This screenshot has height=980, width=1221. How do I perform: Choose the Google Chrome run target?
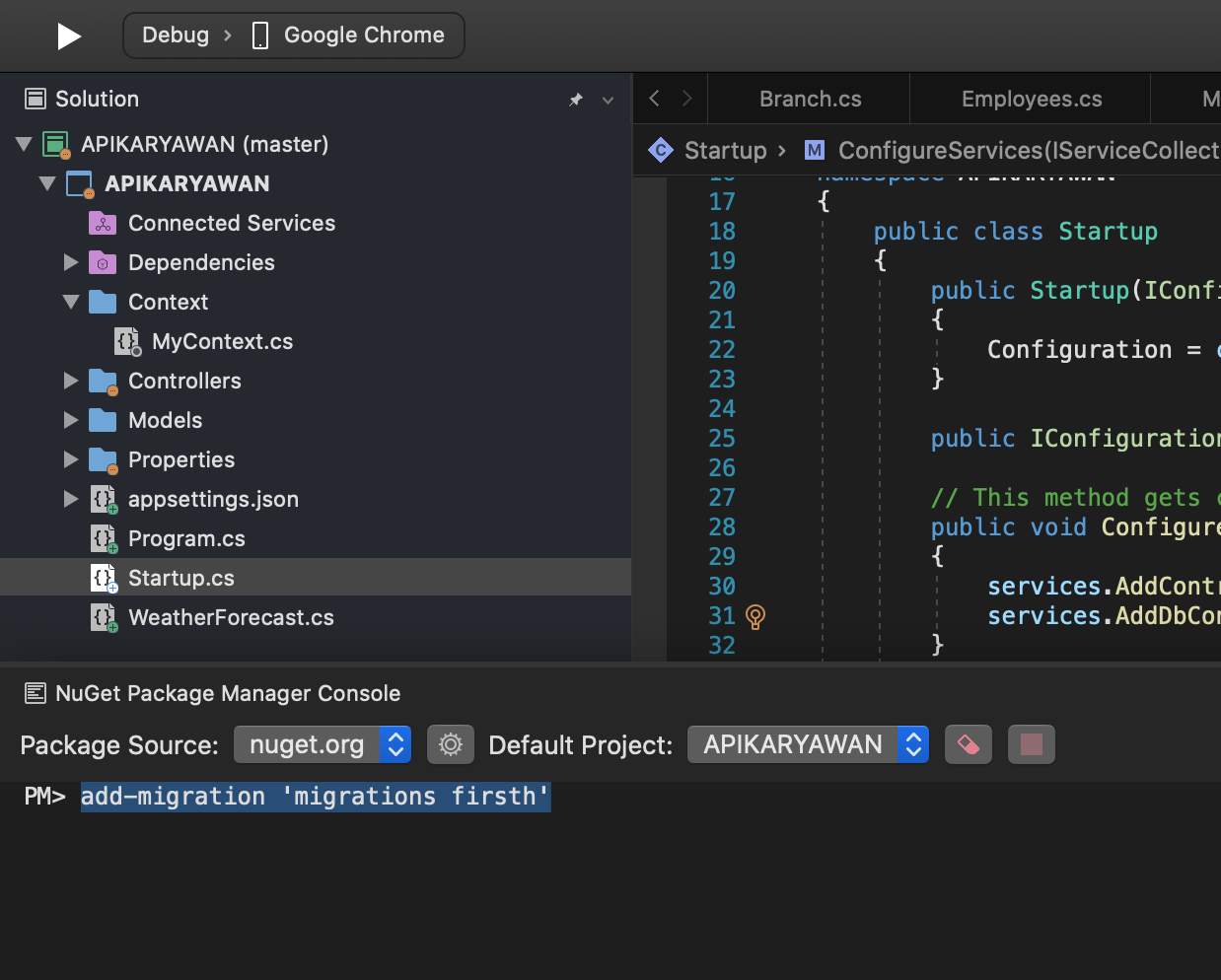(364, 35)
